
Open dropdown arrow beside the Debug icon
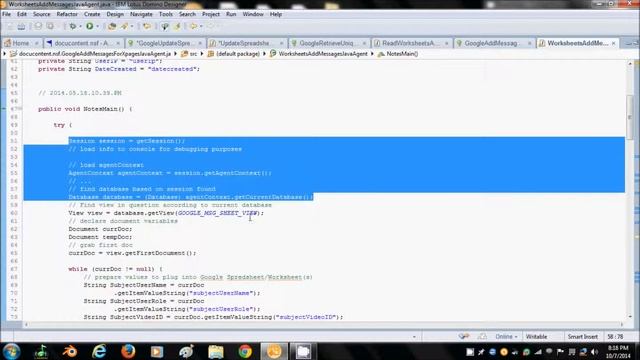pos(80,27)
